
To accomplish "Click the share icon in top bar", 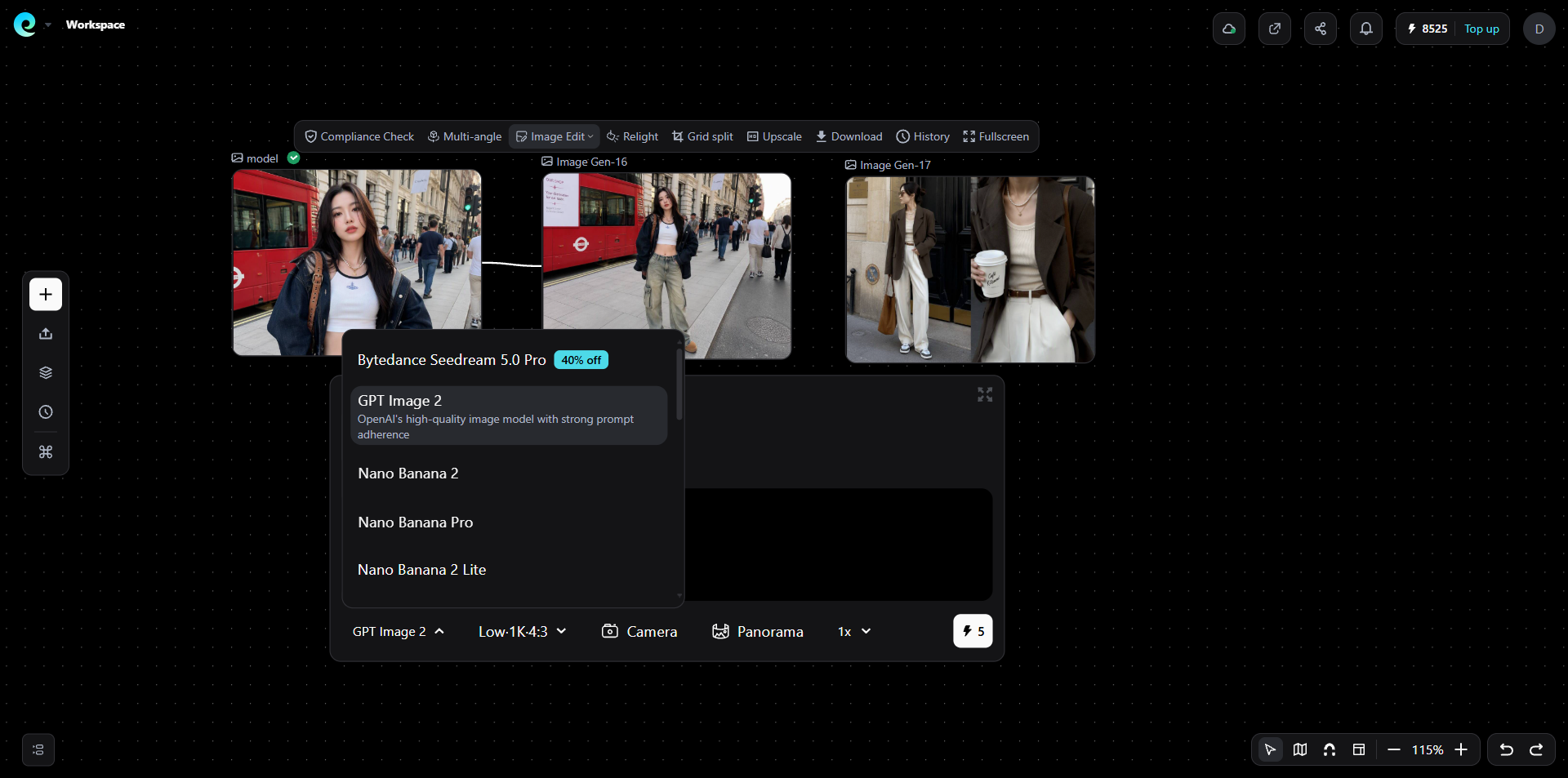I will pyautogui.click(x=1321, y=29).
